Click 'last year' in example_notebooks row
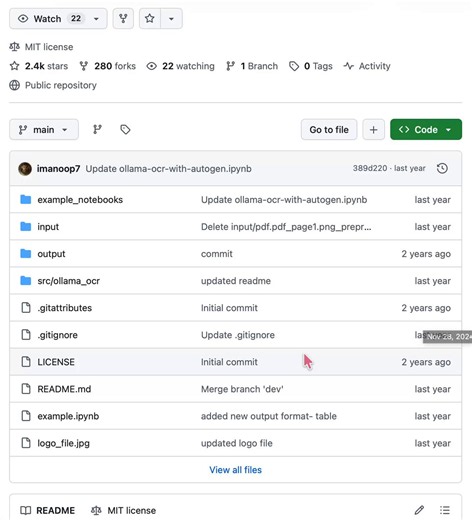The height and width of the screenshot is (520, 472). (432, 200)
